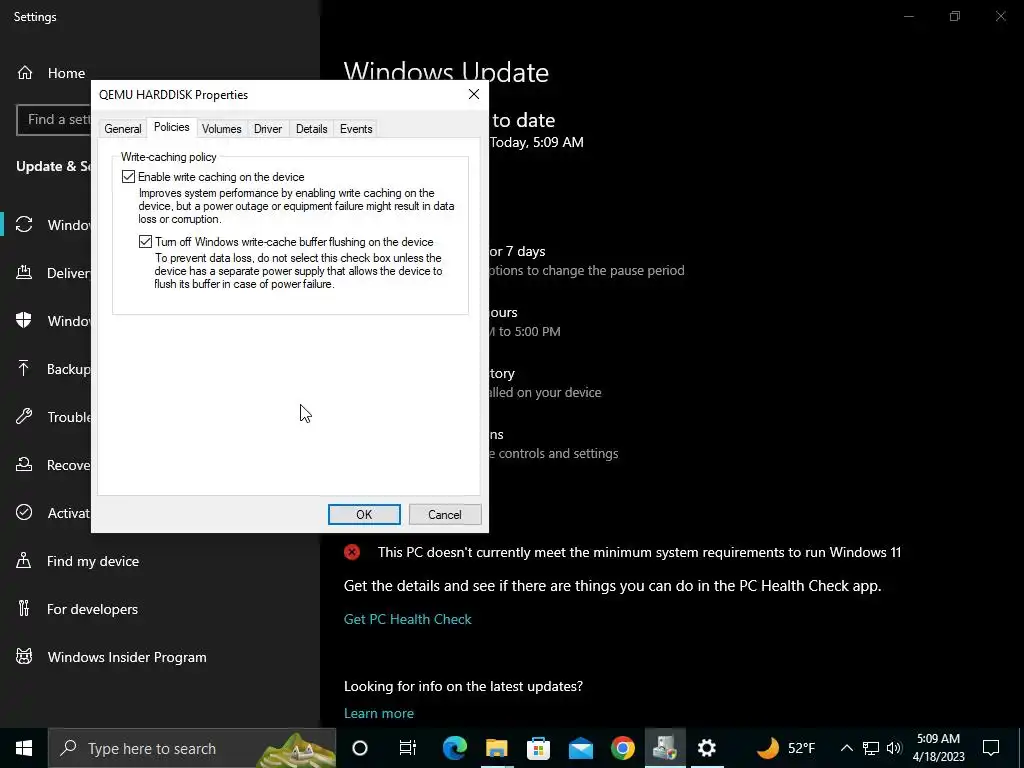Close the QEMU HARDDISK Properties dialog
Screen dimensions: 1024x768
(x=474, y=95)
